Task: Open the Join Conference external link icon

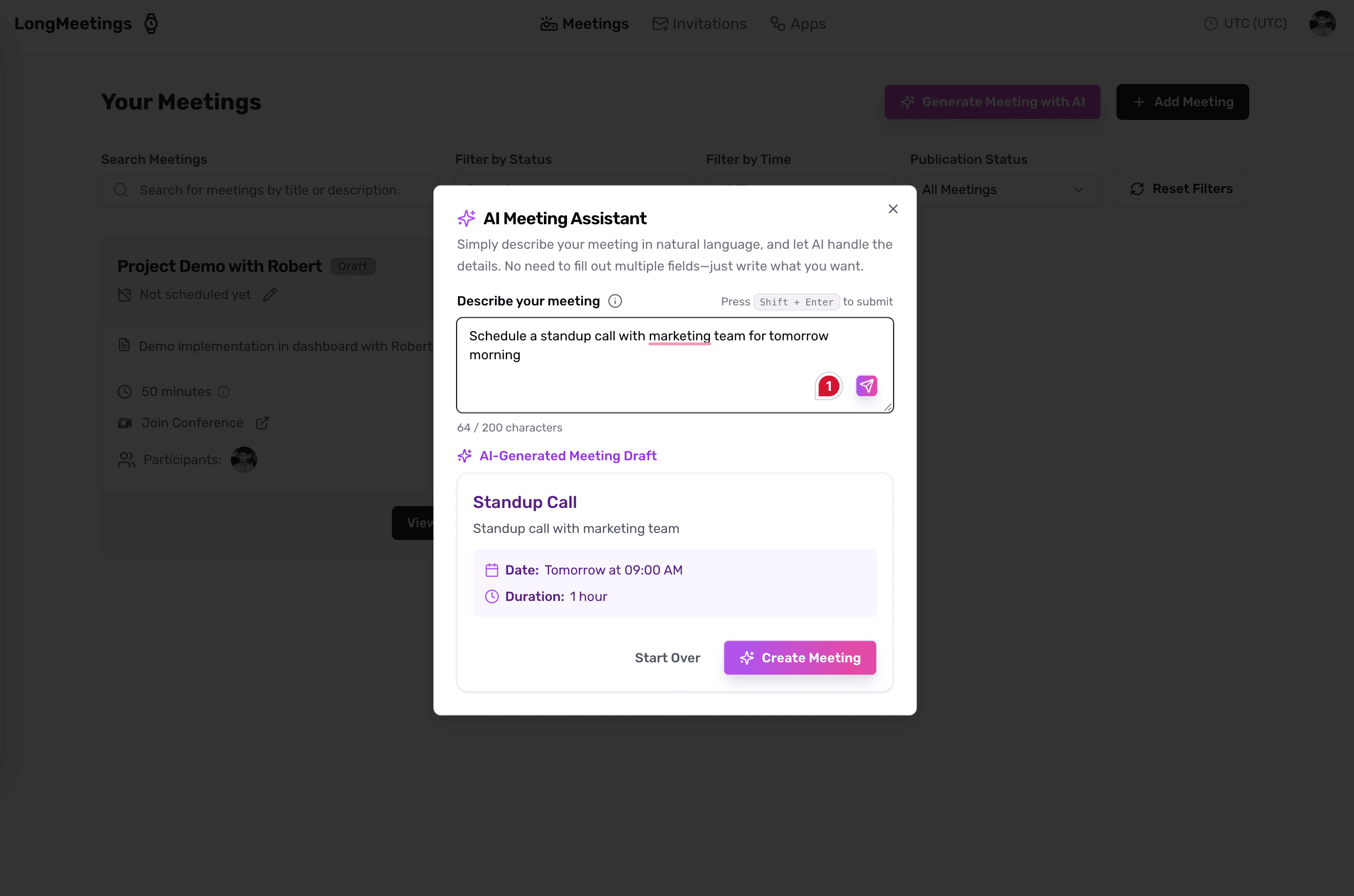Action: coord(262,423)
